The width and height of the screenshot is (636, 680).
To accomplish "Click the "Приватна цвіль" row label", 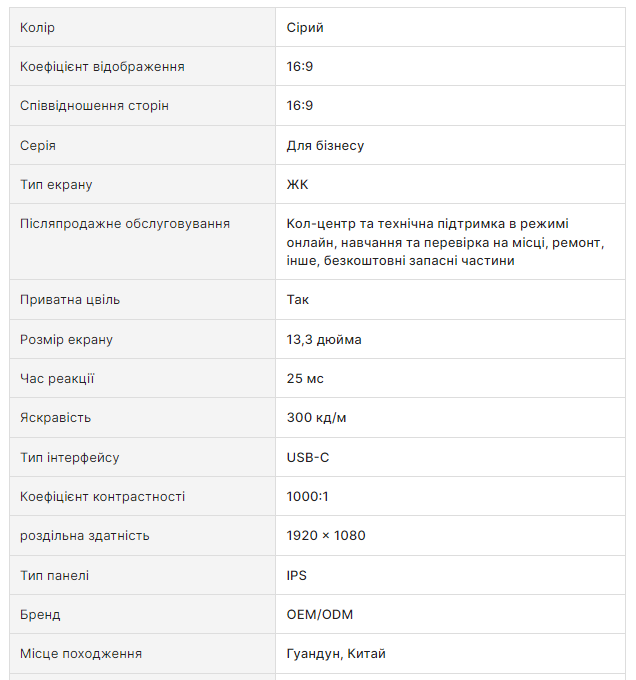I will (70, 299).
